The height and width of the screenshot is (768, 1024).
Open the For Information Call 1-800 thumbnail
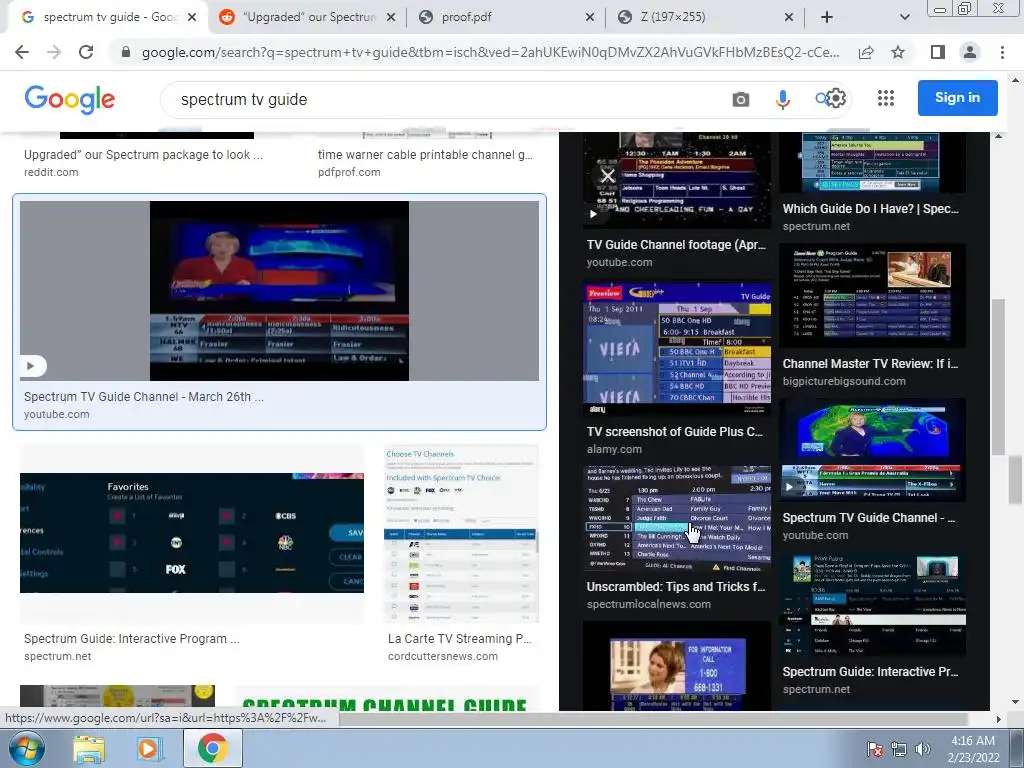pos(677,666)
